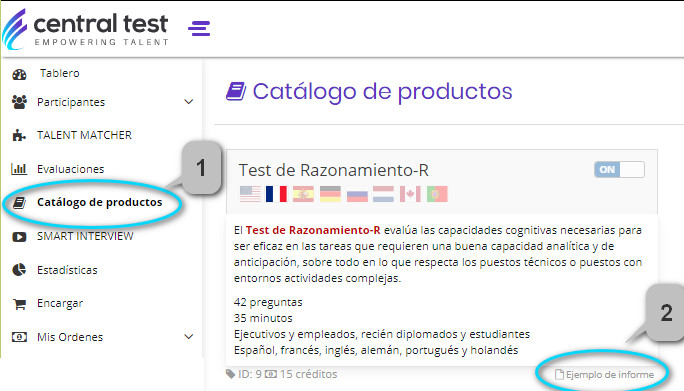This screenshot has width=684, height=391.
Task: Click the Mis Ordenes money icon
Action: click(x=19, y=337)
